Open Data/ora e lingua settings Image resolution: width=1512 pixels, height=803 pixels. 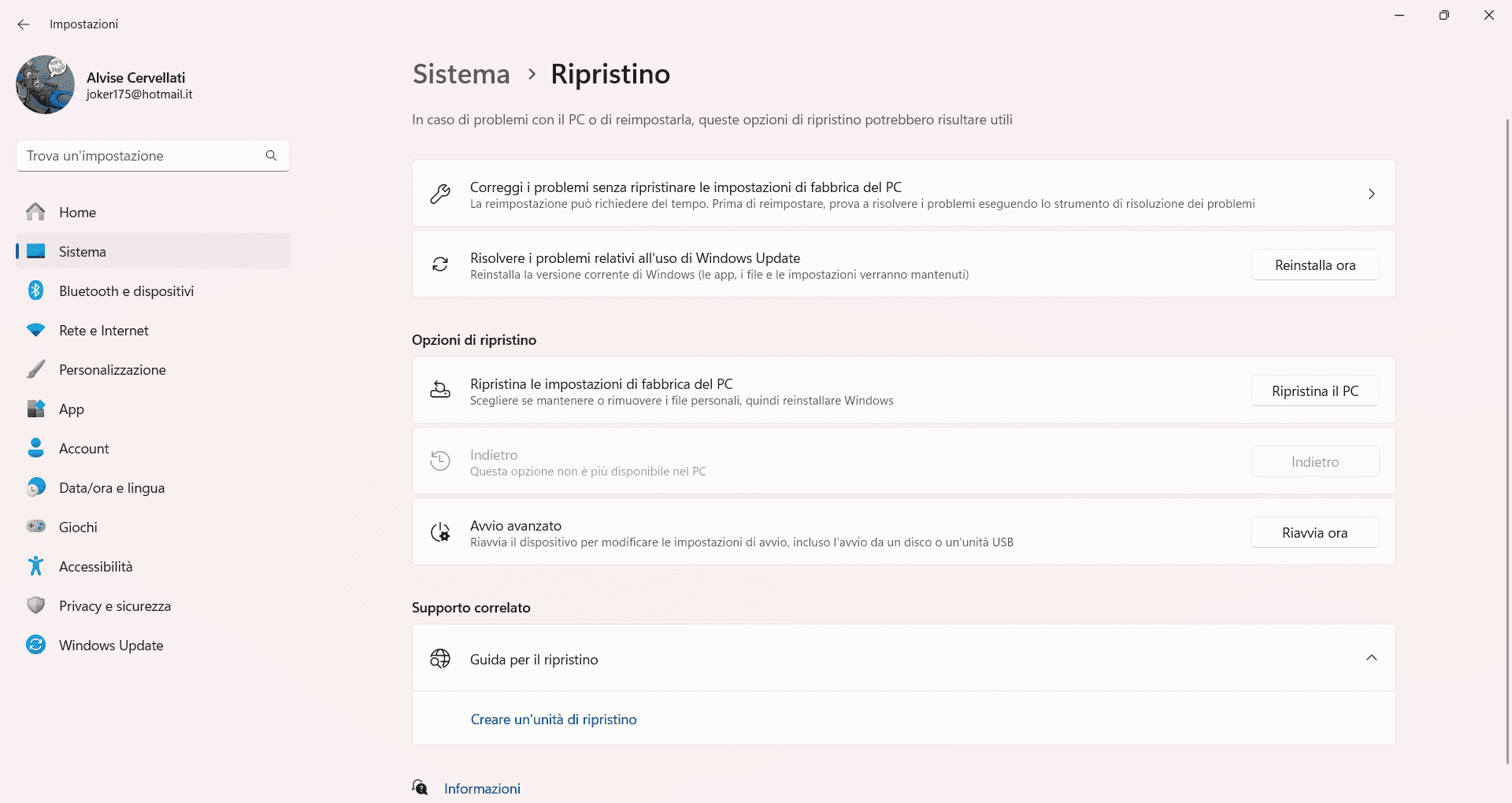(x=35, y=487)
